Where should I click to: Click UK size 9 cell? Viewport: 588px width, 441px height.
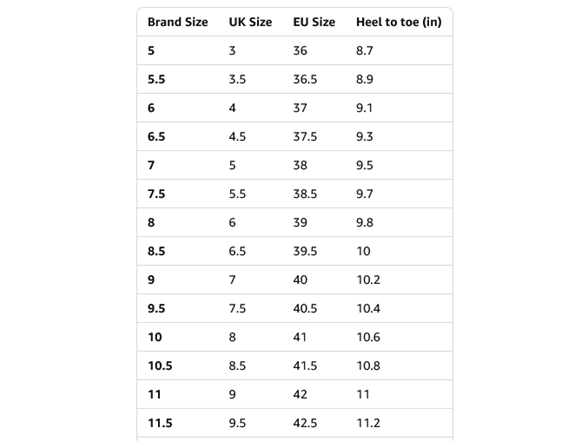[232, 394]
